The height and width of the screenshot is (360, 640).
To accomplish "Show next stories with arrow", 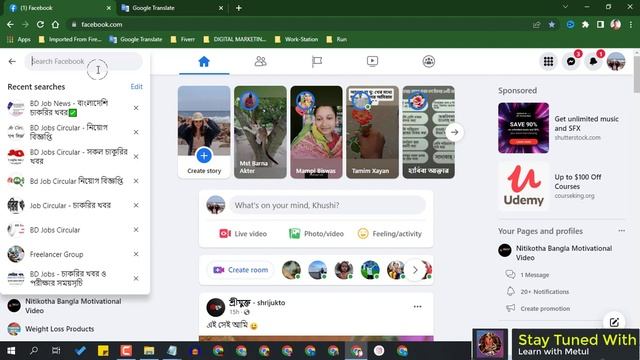I will (x=454, y=132).
